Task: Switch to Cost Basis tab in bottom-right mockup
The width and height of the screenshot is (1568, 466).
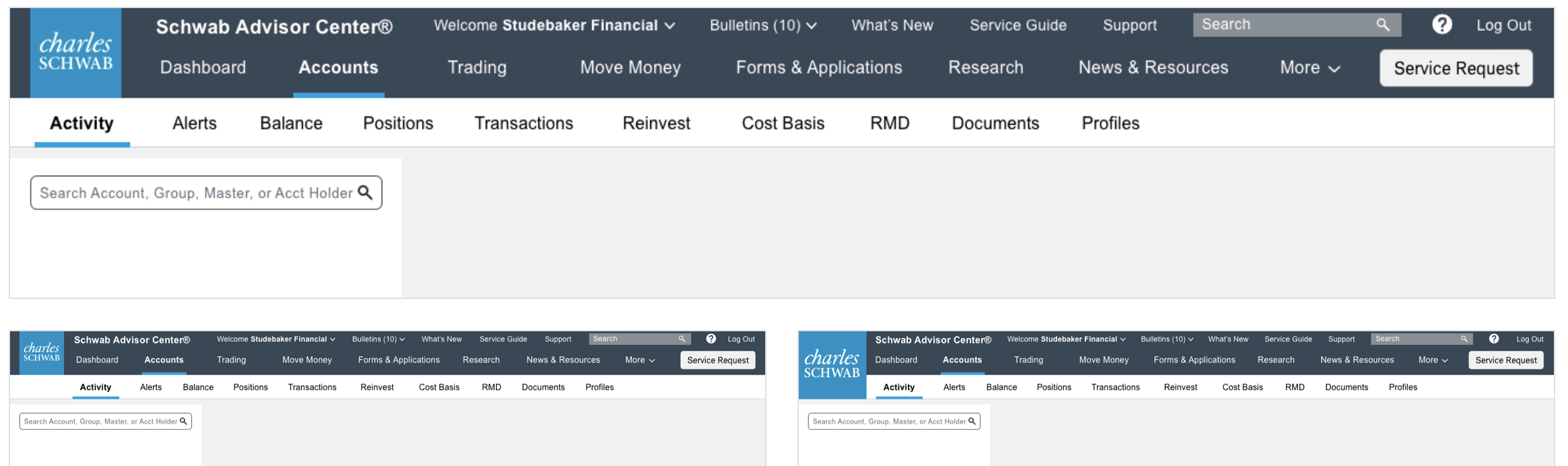Action: click(x=1242, y=387)
